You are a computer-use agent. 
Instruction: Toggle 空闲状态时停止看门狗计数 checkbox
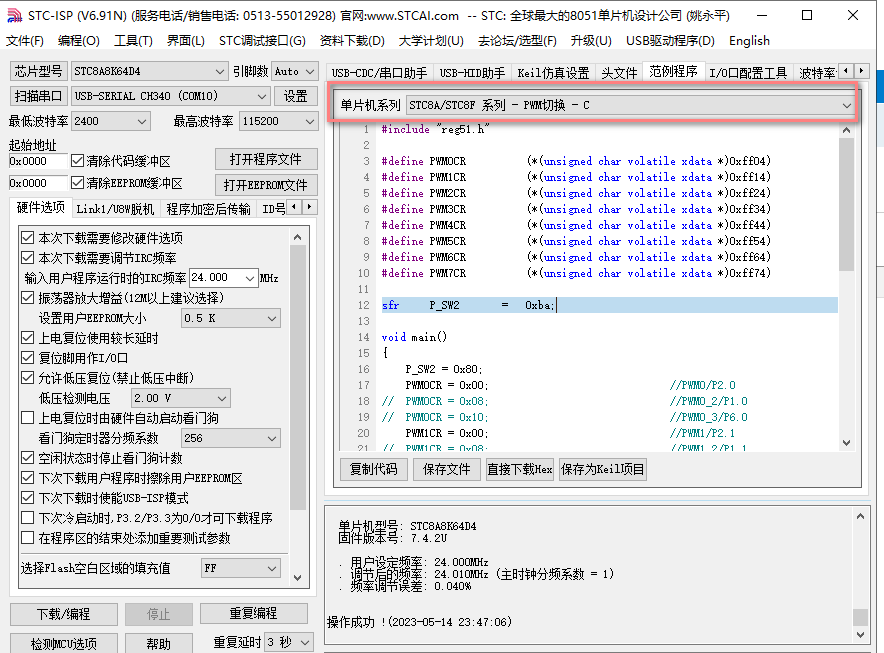[27, 458]
